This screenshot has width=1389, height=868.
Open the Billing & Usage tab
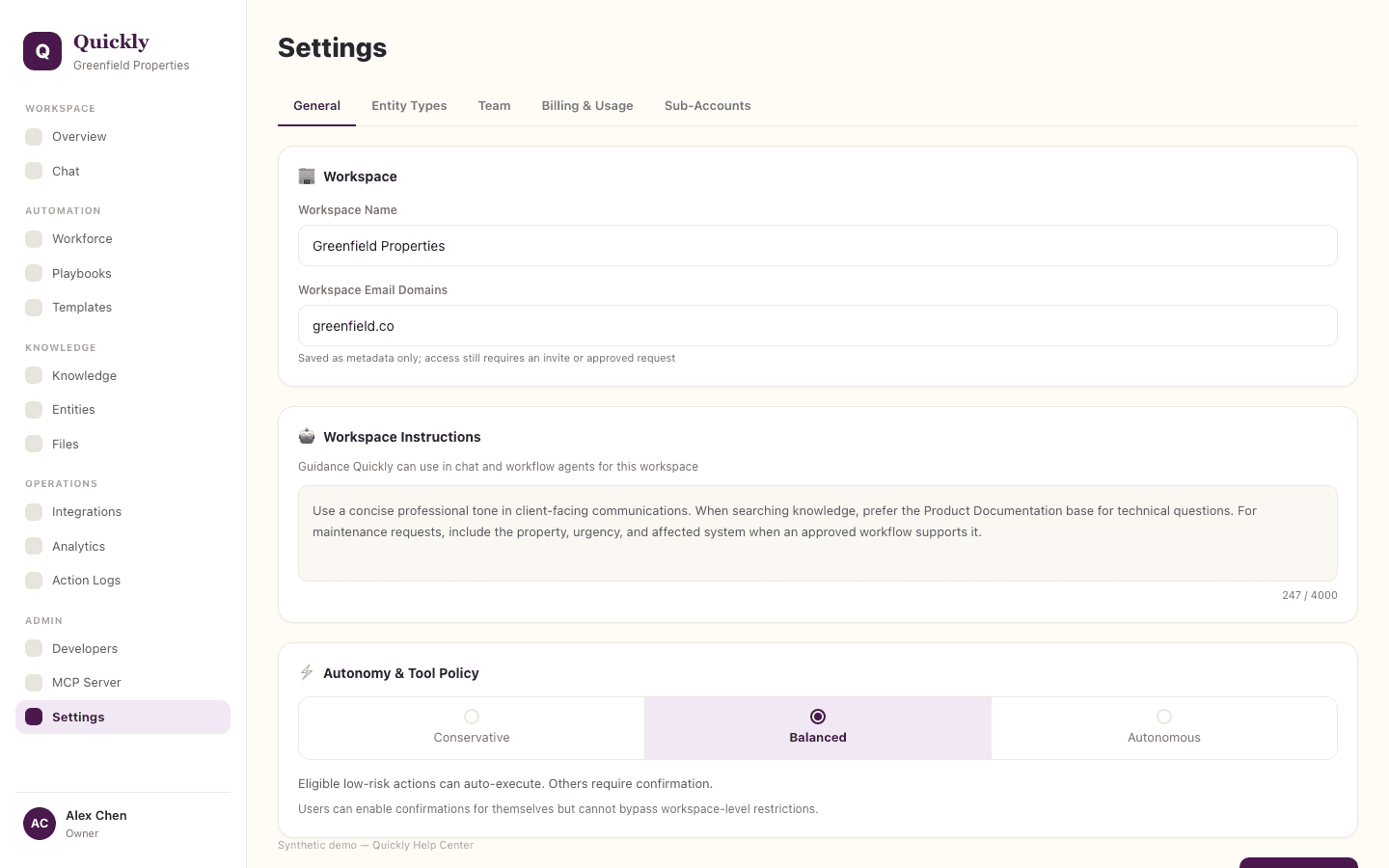point(587,106)
